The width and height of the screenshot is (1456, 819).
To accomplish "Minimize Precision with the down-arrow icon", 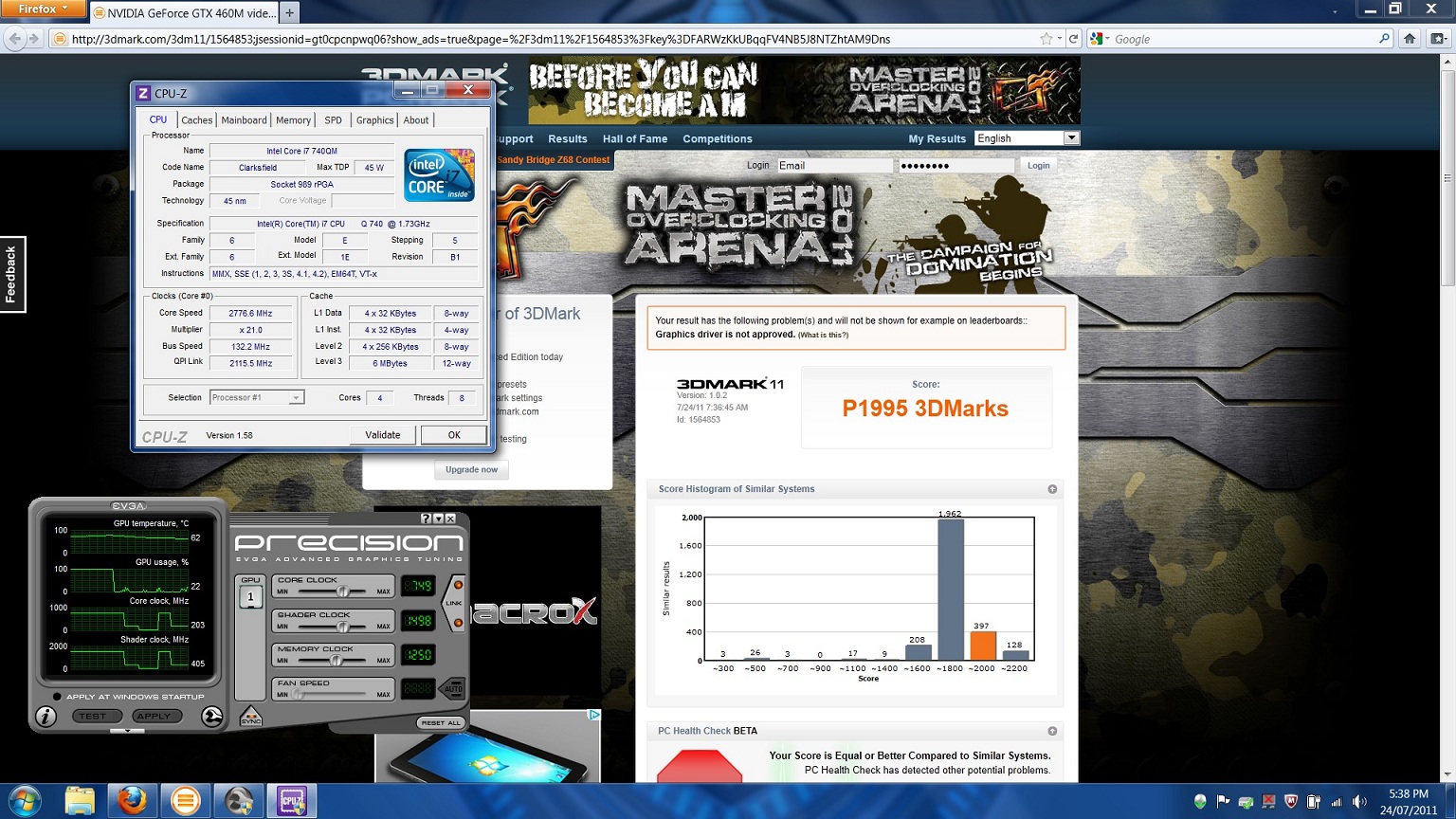I will [x=438, y=519].
